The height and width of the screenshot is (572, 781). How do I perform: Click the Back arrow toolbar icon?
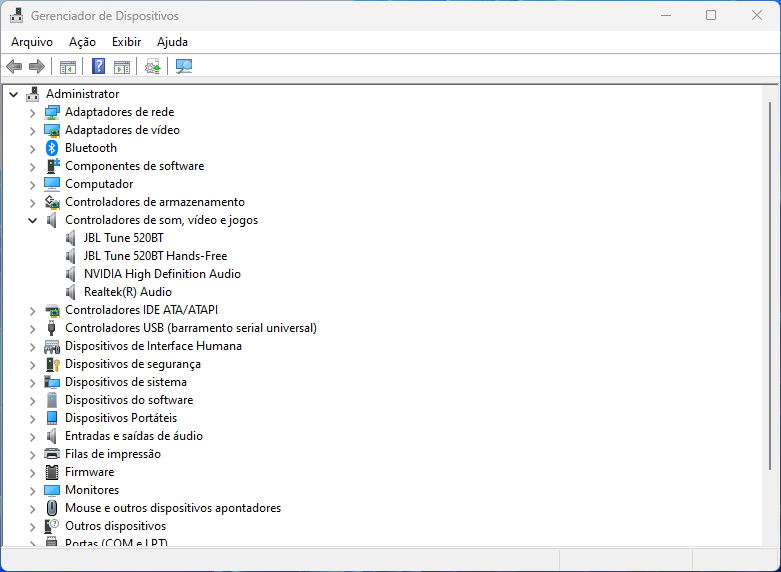14,66
